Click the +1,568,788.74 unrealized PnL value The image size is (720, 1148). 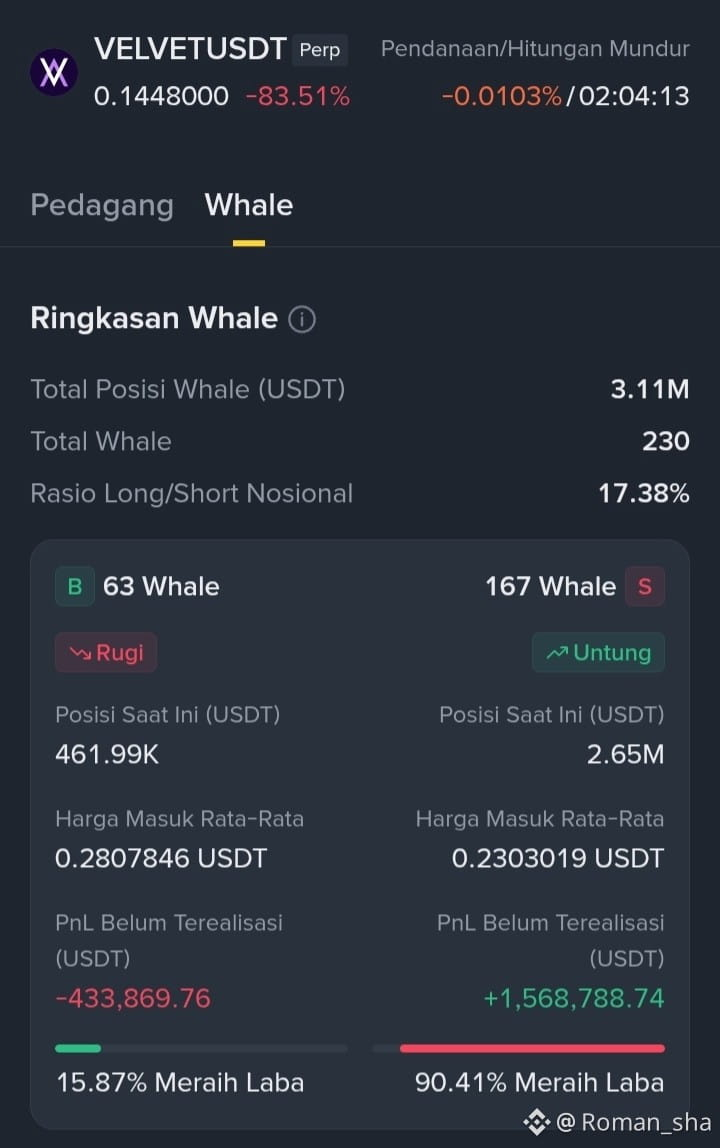574,998
